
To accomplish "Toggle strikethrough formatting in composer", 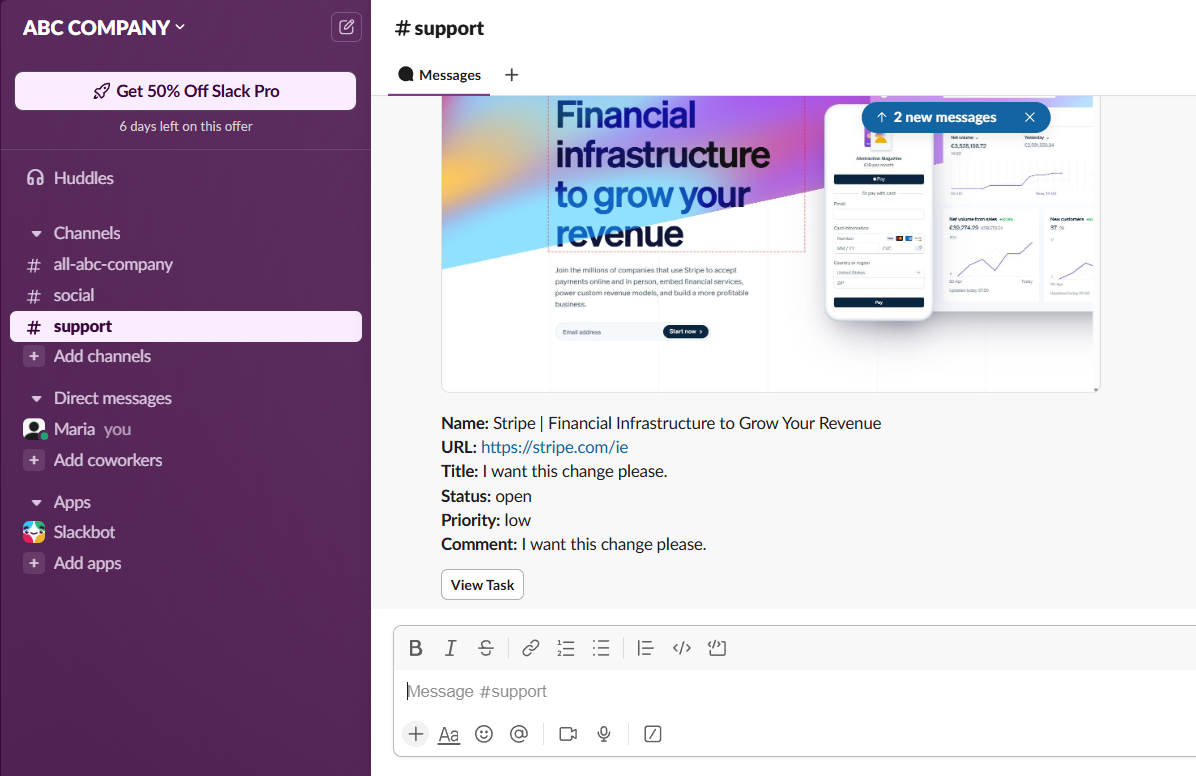I will (x=486, y=648).
